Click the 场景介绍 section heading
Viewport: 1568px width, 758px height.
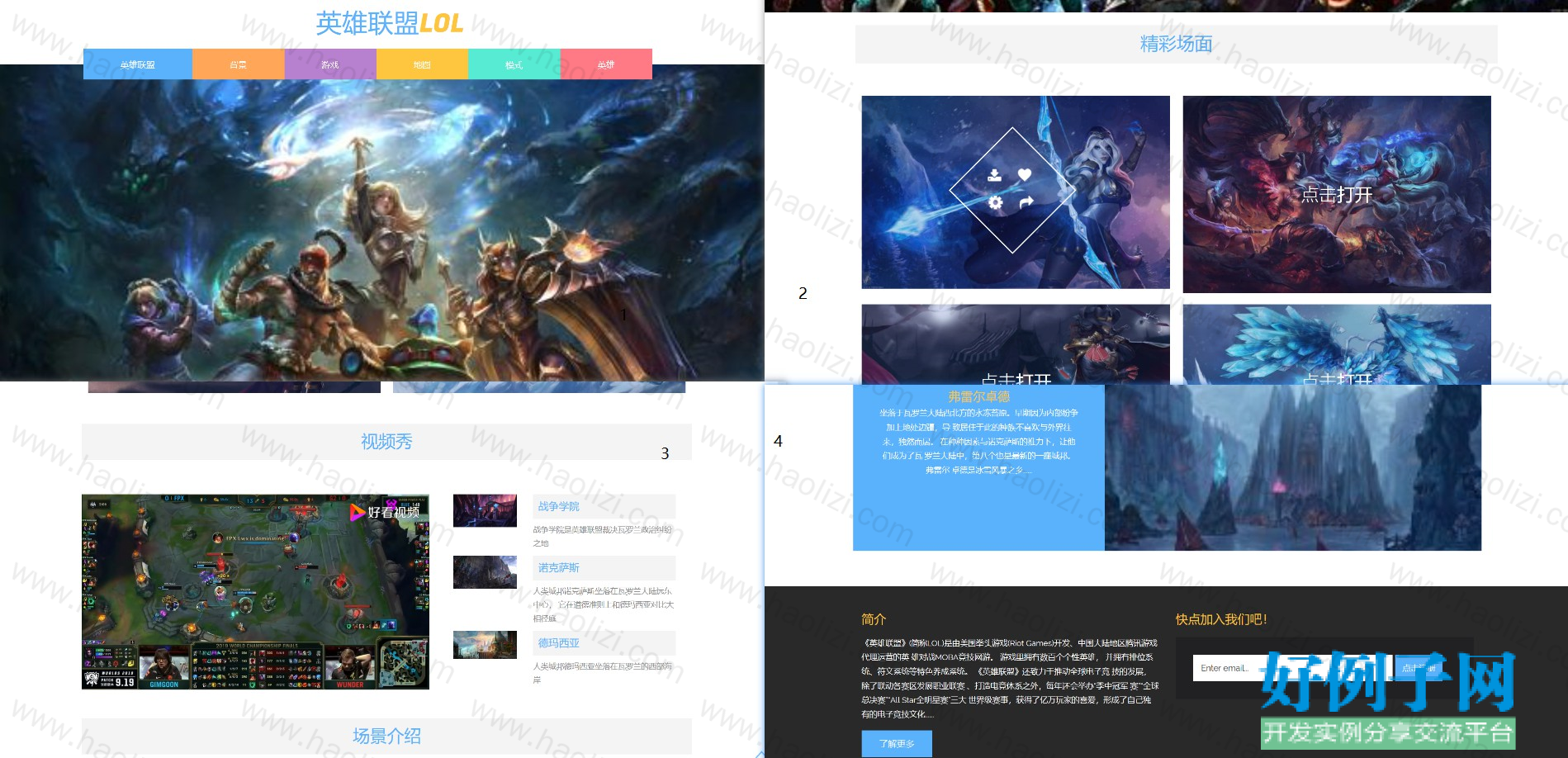(386, 736)
